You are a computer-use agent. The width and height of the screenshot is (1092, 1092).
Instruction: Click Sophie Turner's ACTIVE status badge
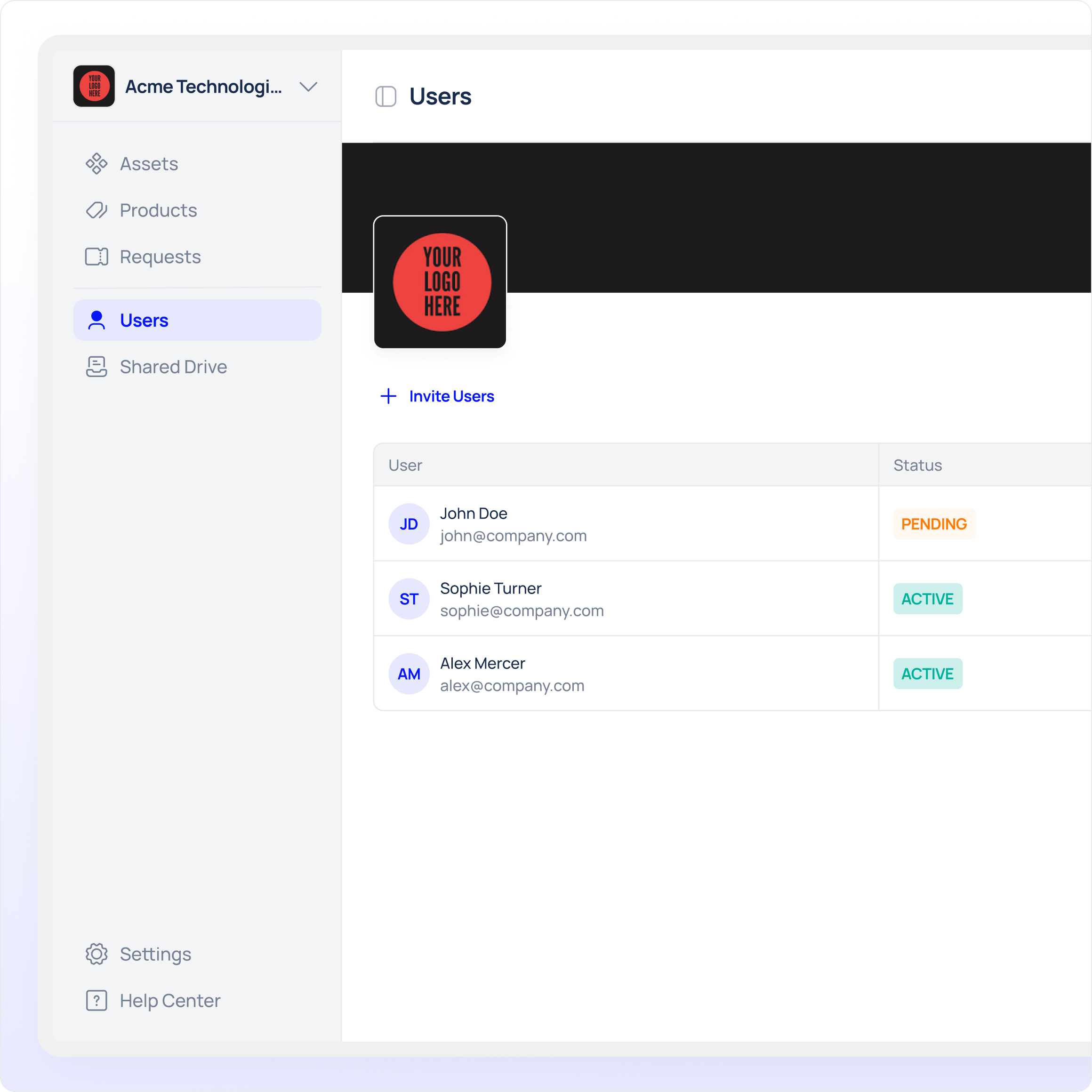click(927, 599)
